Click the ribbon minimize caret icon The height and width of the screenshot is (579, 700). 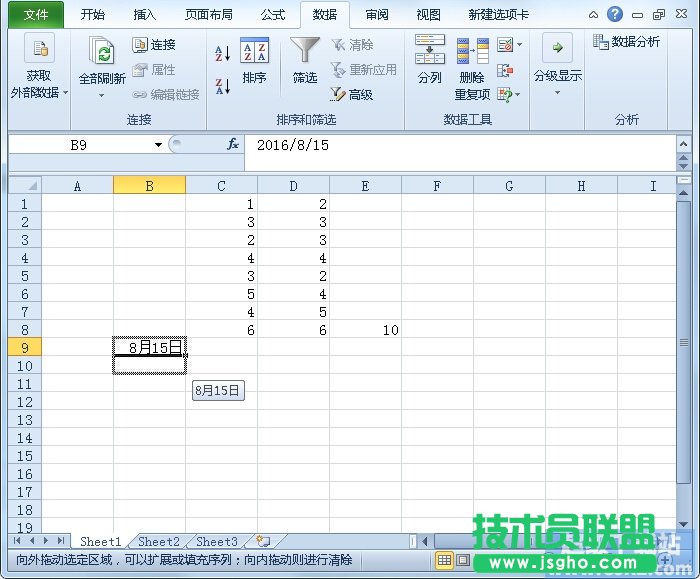[x=593, y=15]
